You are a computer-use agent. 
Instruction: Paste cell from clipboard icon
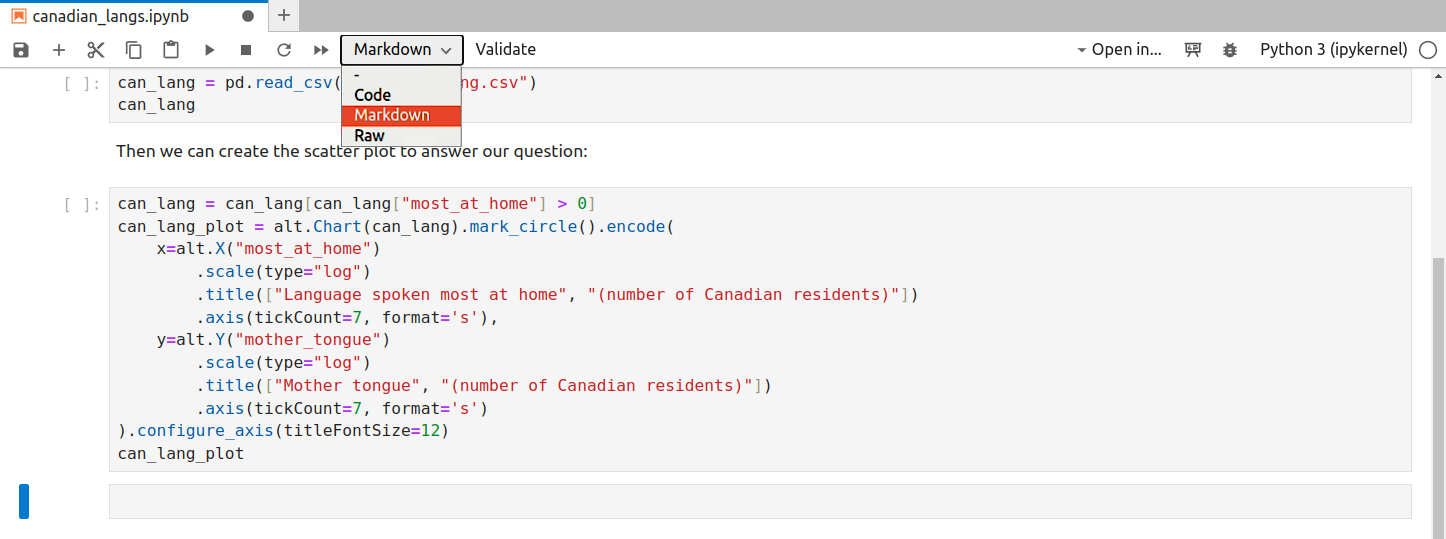pos(171,50)
